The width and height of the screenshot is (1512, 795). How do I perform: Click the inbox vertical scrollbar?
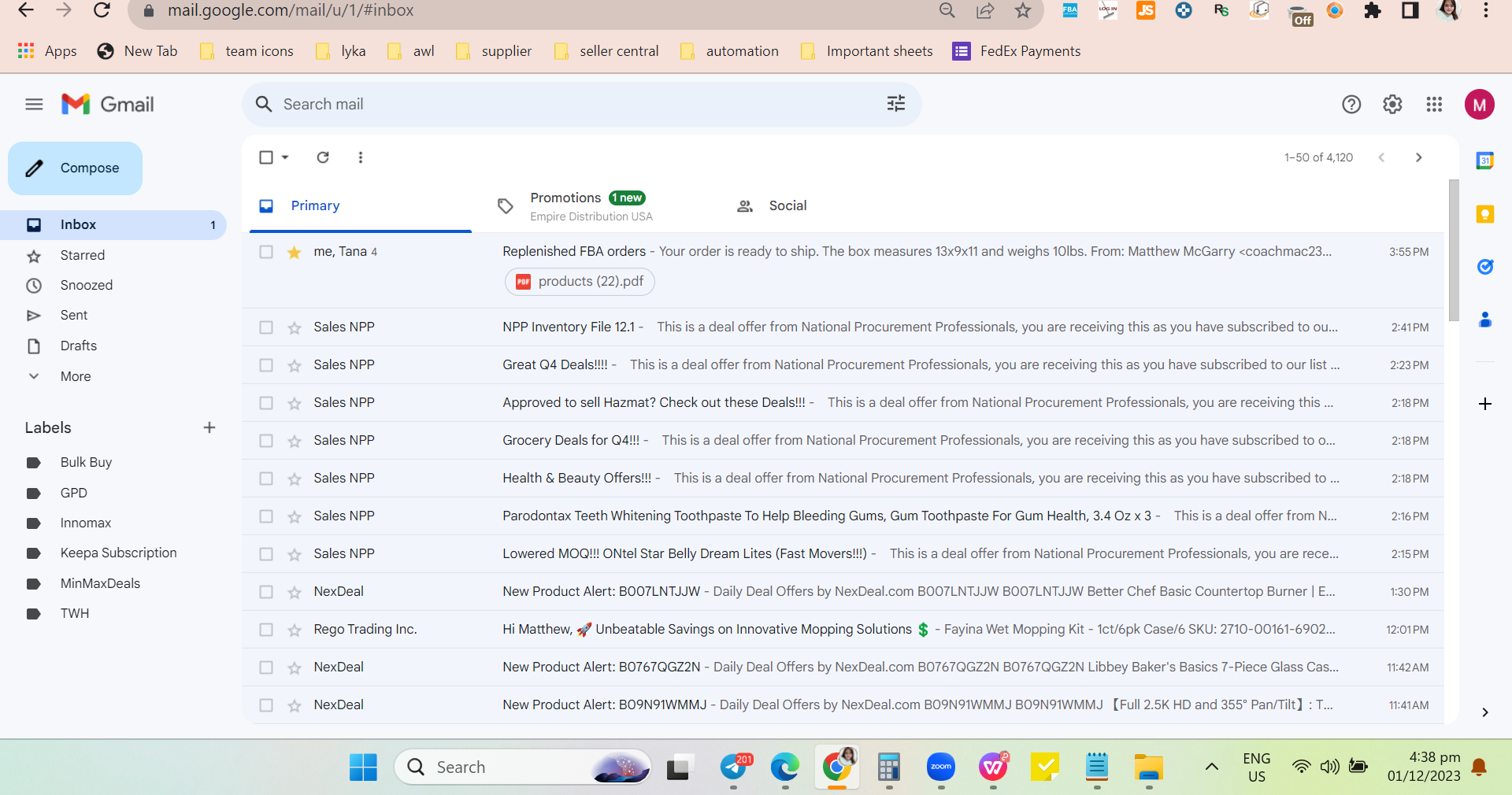coord(1454,250)
